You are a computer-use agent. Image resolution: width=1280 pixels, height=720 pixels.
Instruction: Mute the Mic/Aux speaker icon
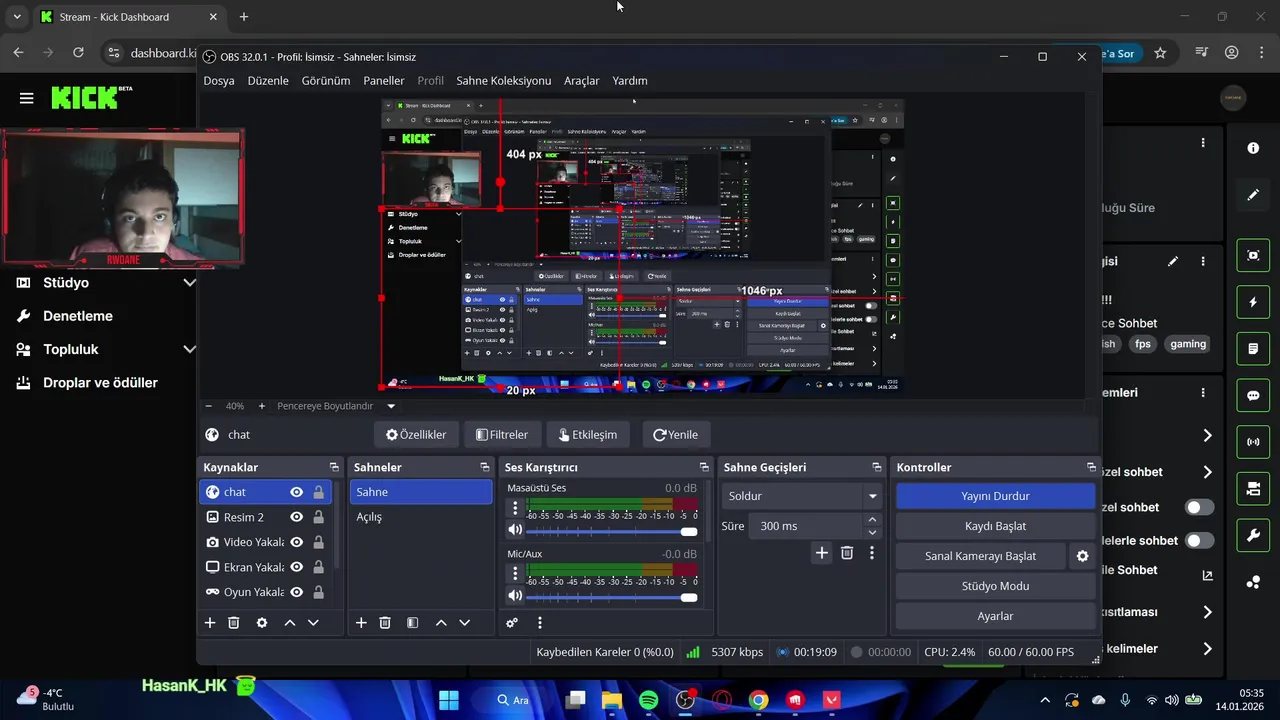[515, 596]
